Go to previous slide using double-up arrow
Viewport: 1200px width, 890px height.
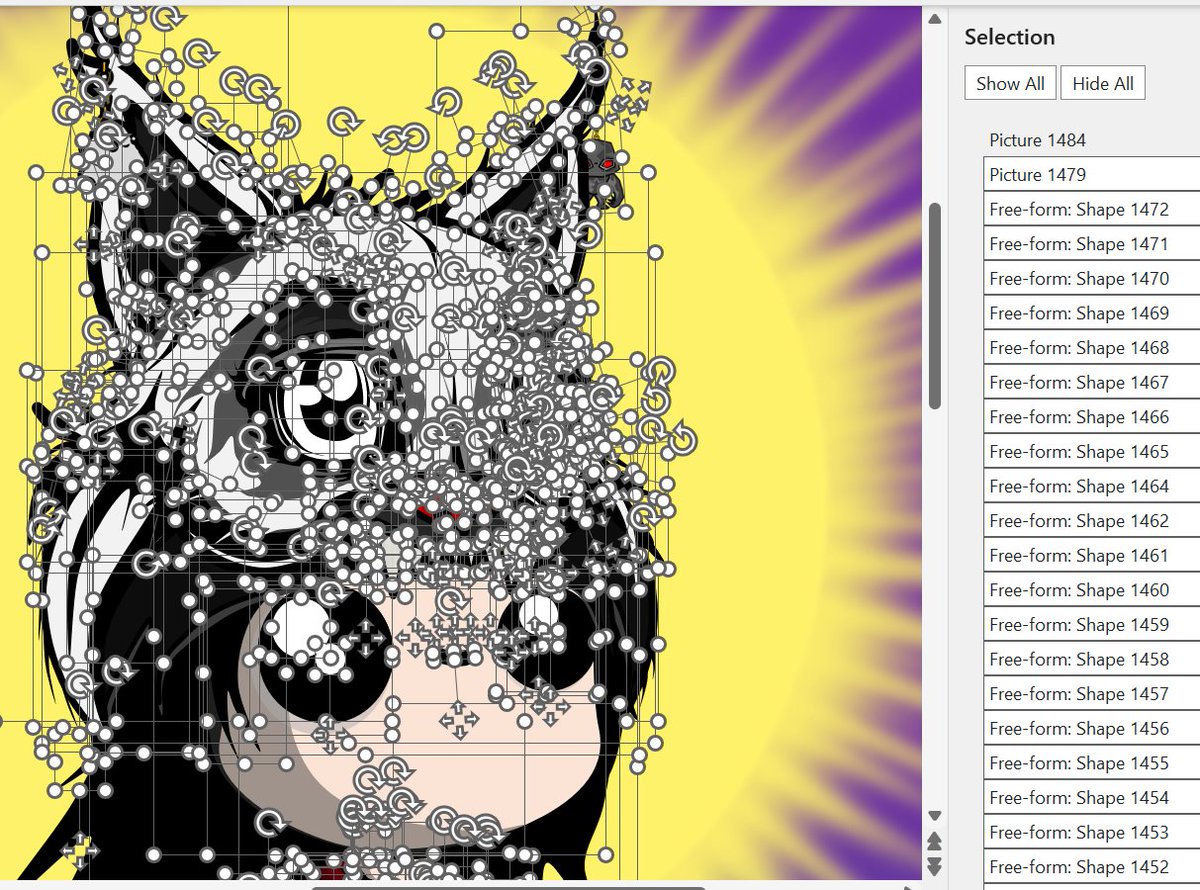935,840
